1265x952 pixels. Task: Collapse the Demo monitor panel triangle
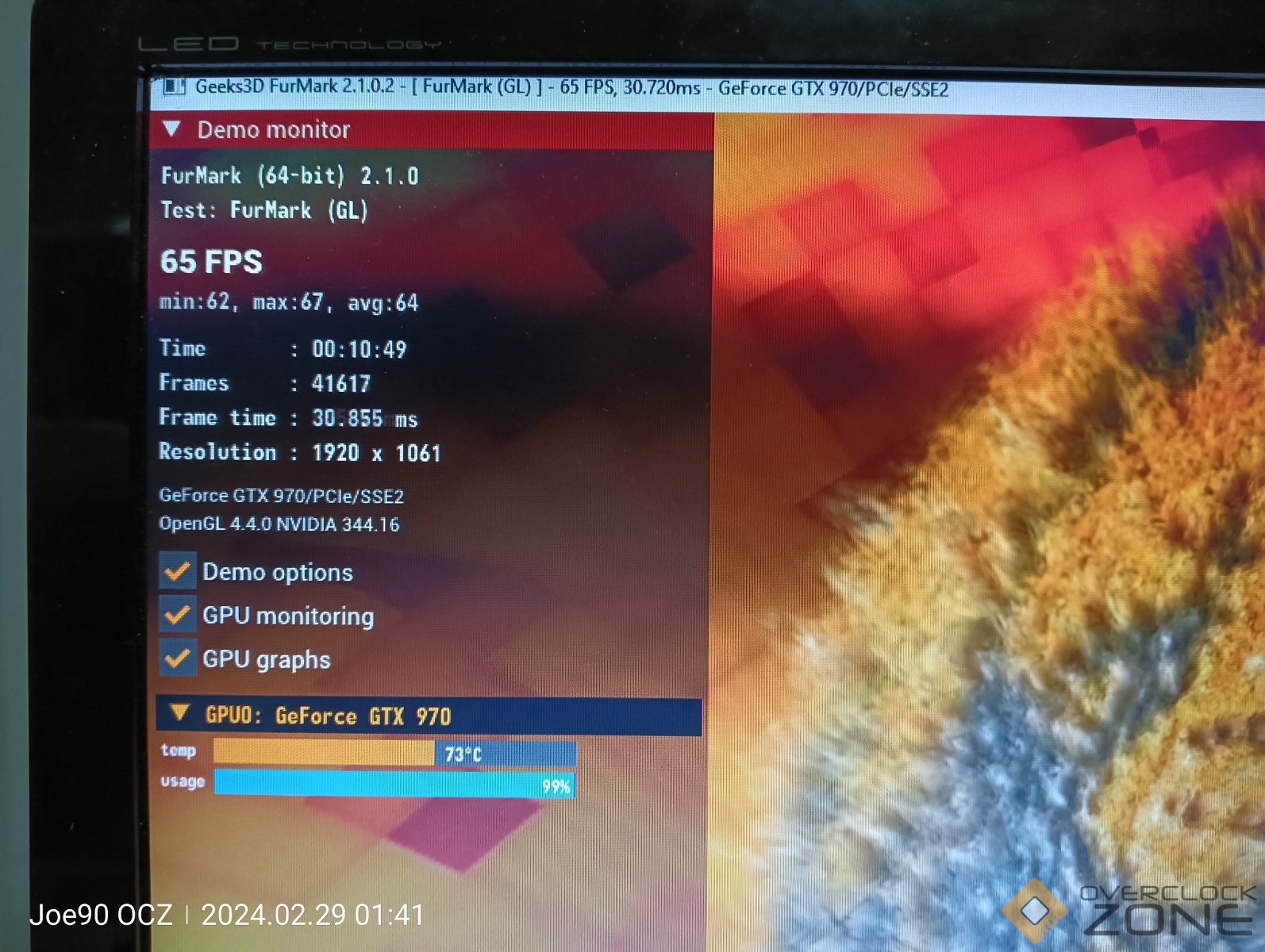pos(171,129)
